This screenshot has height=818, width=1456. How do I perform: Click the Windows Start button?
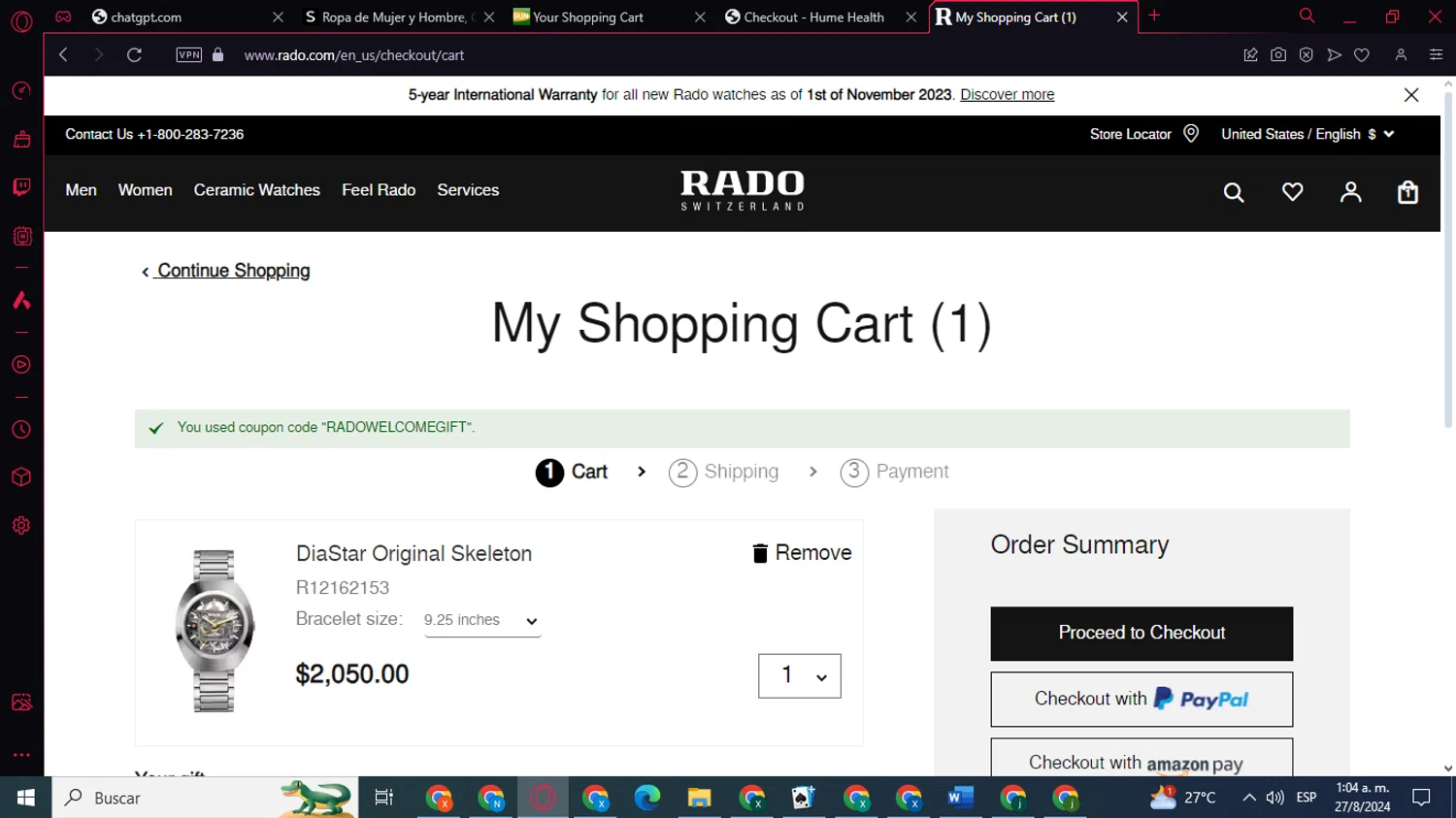[x=25, y=798]
